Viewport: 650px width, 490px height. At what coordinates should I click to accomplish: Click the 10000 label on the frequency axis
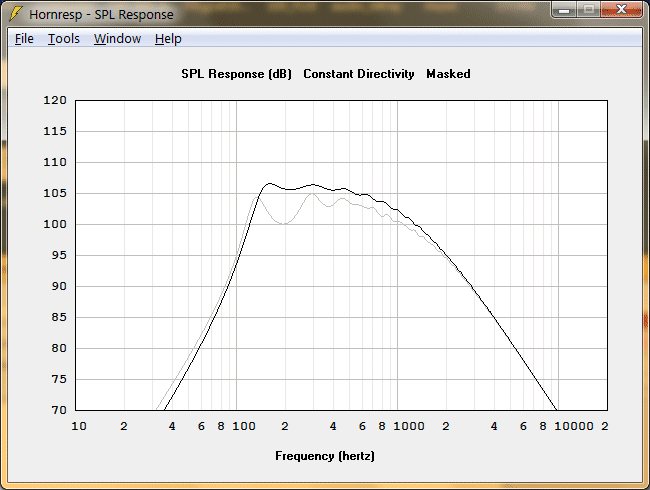(x=574, y=426)
